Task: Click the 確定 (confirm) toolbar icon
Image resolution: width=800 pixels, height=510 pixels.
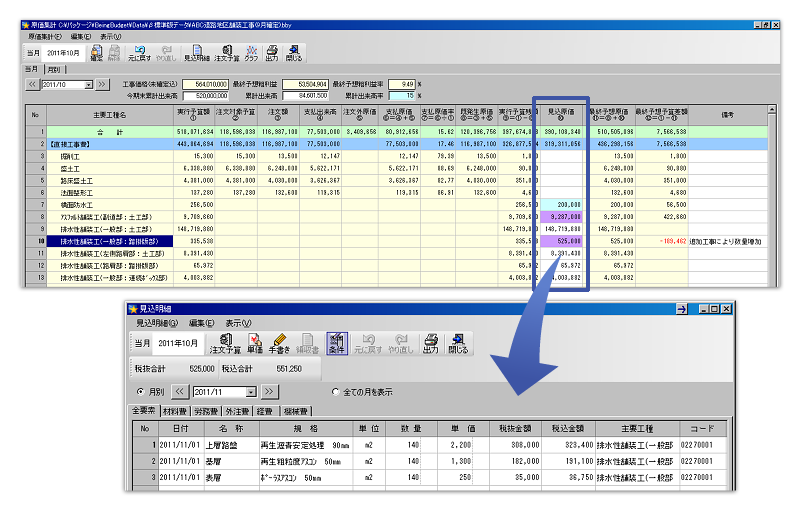Action: coord(97,53)
